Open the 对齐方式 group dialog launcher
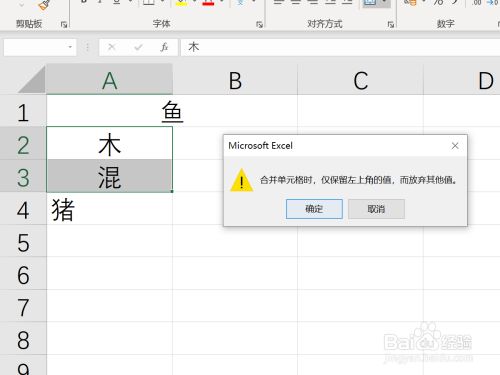The image size is (500, 375). [x=390, y=24]
